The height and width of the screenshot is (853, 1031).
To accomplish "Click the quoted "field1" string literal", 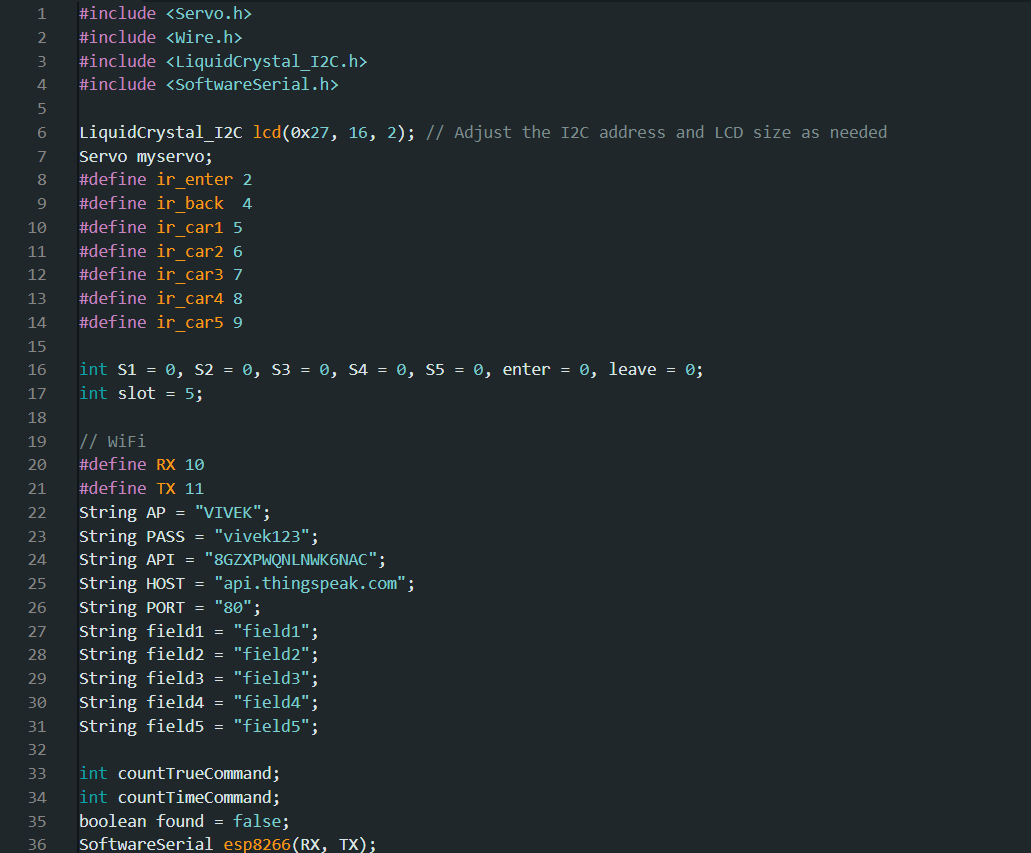I will (x=272, y=631).
